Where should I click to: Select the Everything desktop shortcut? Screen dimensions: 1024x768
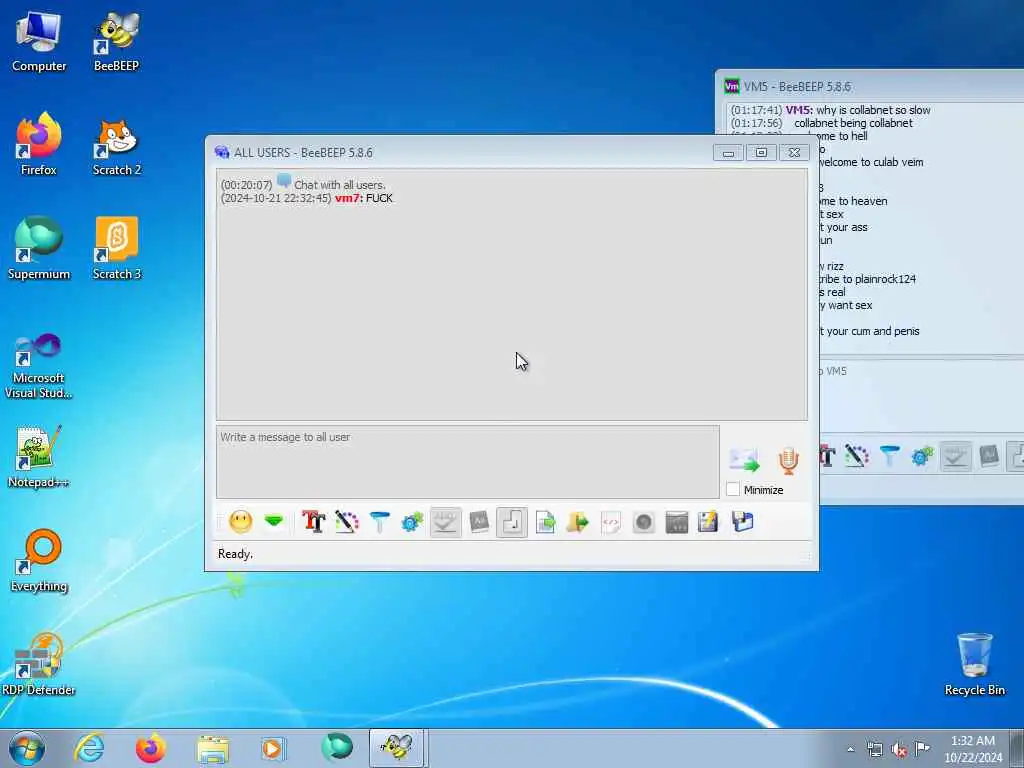[x=39, y=561]
